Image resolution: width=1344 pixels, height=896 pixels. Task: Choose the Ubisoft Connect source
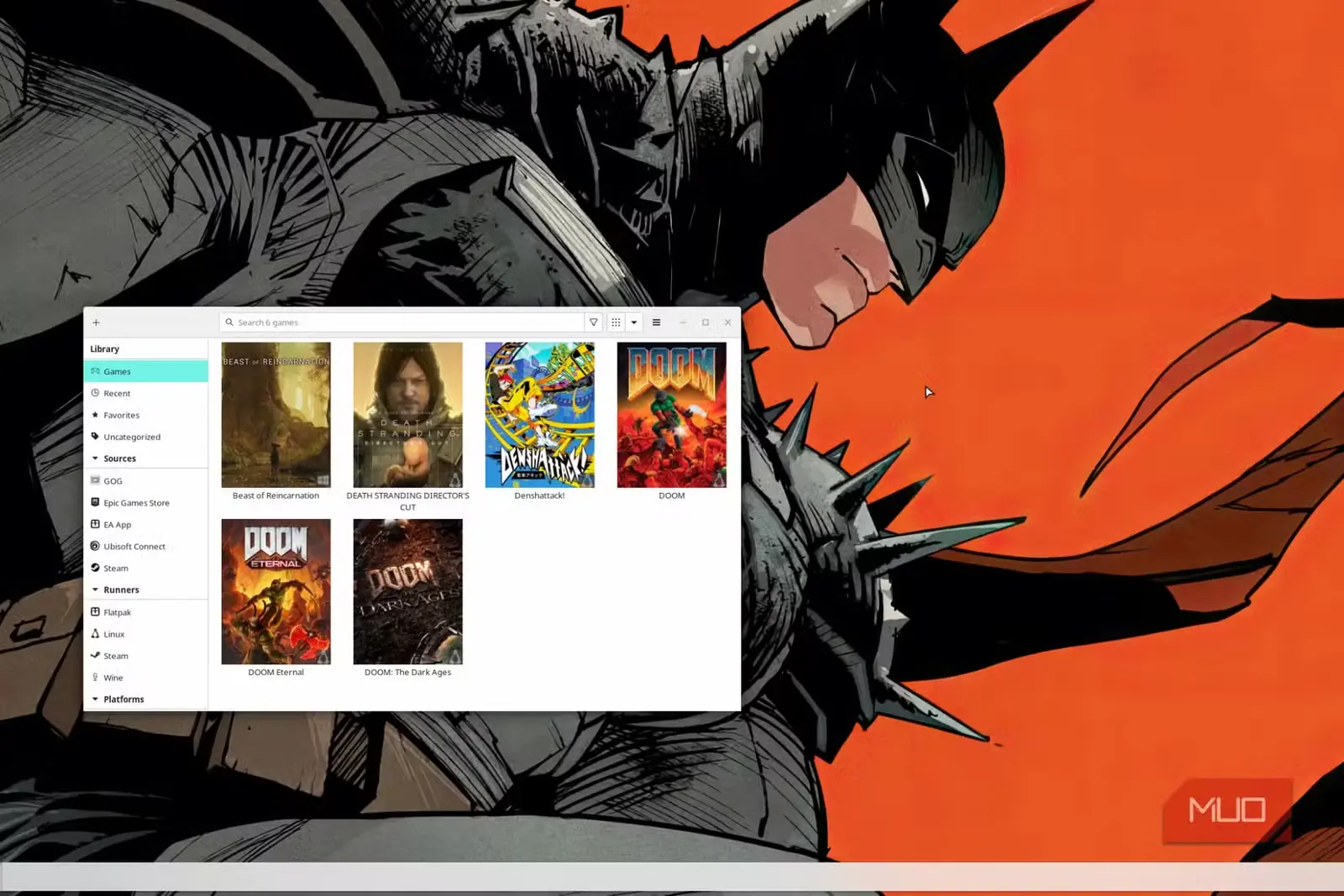point(146,547)
